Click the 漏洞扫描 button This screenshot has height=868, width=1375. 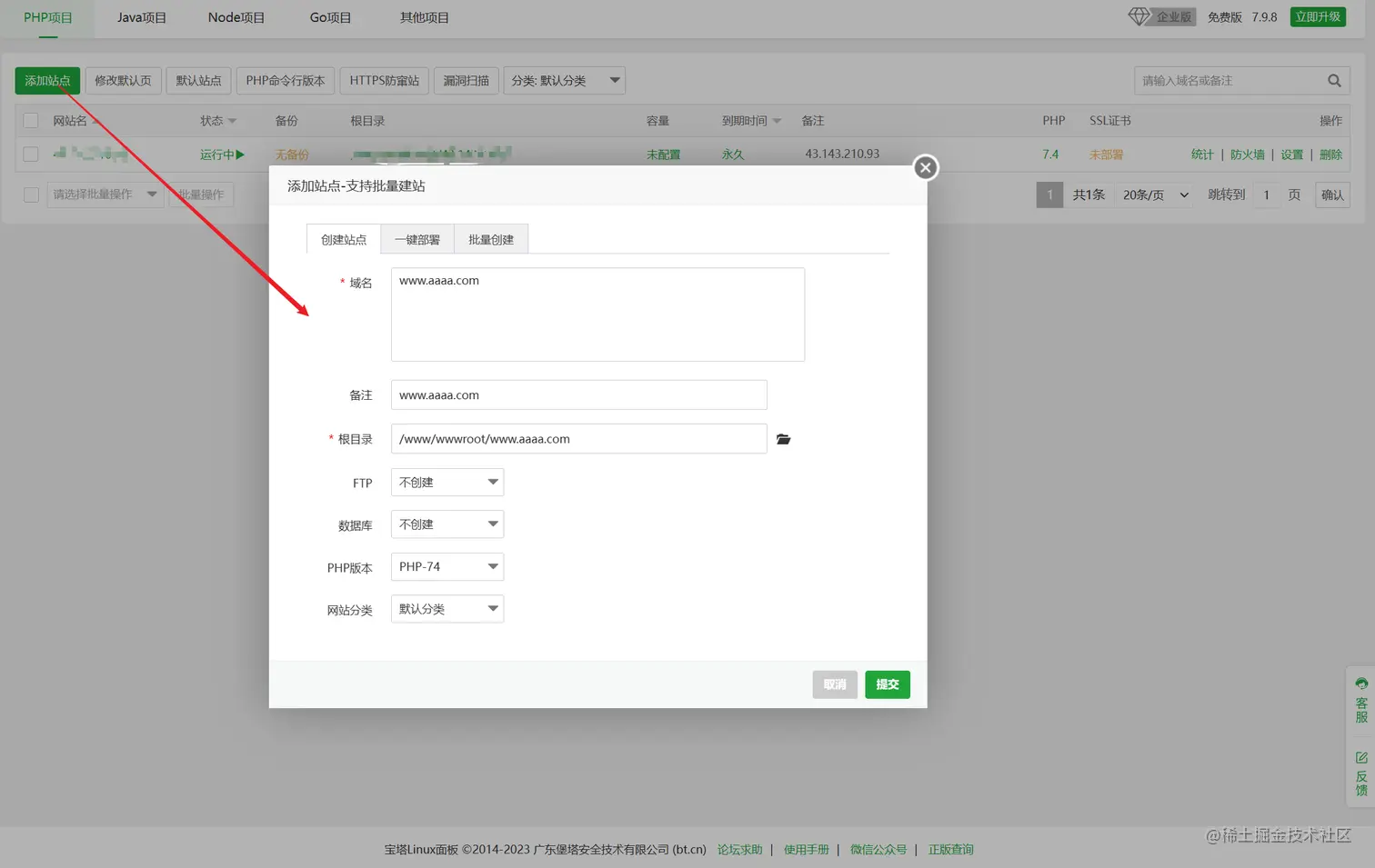tap(467, 81)
